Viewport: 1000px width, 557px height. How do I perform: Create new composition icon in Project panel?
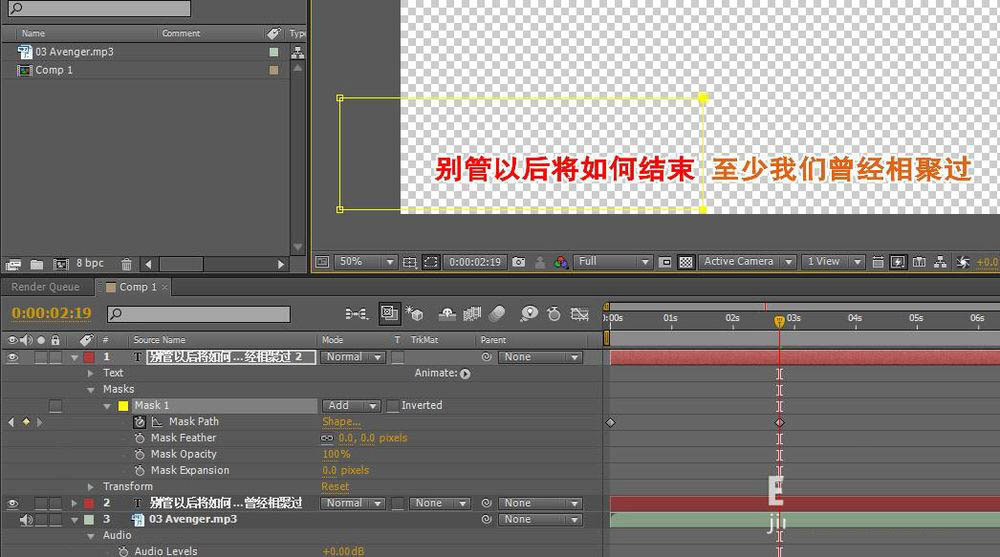61,264
